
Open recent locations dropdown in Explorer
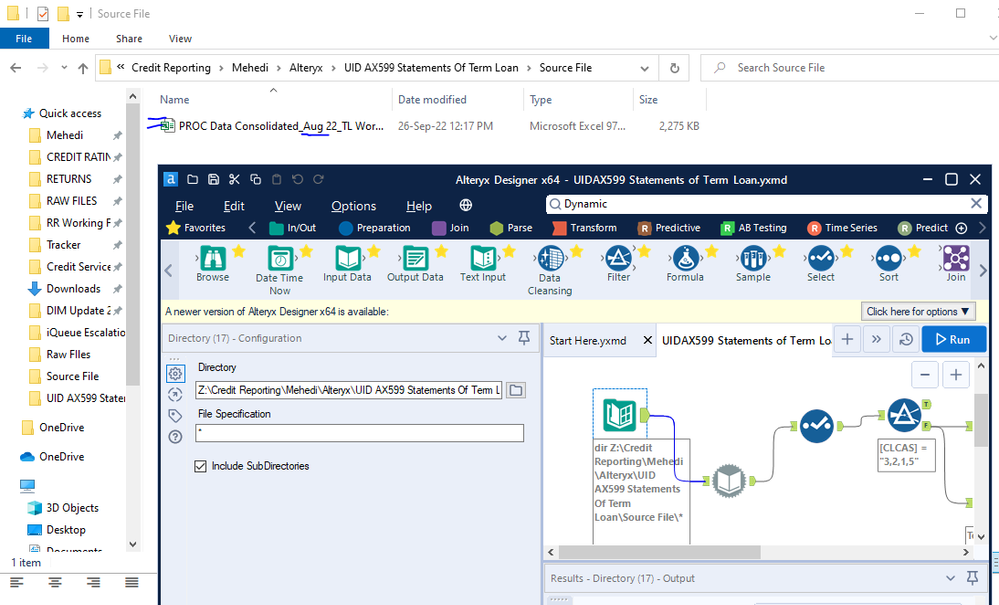[64, 68]
